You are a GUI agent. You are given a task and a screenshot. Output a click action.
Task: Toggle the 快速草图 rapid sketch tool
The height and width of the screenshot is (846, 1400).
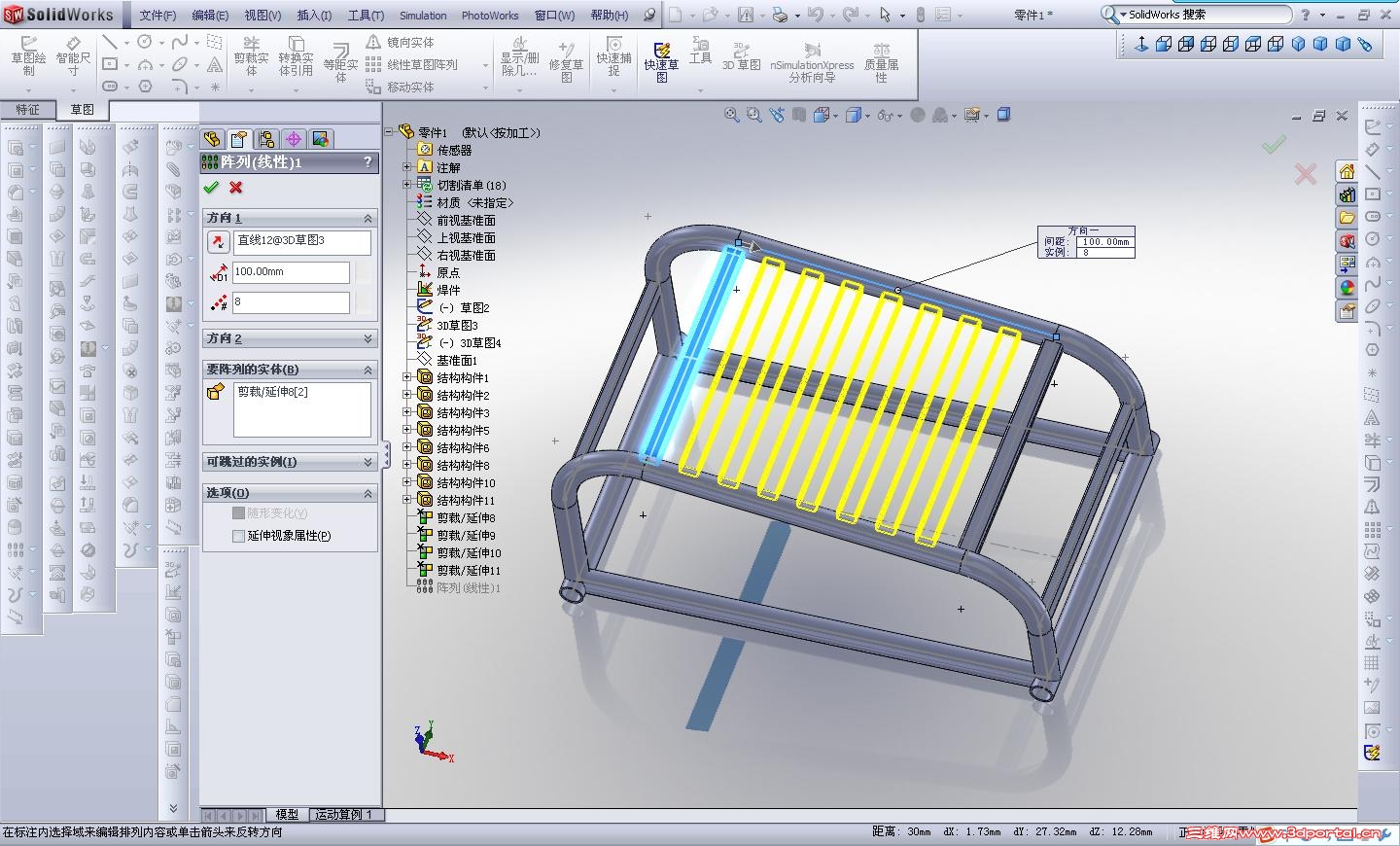coord(661,60)
